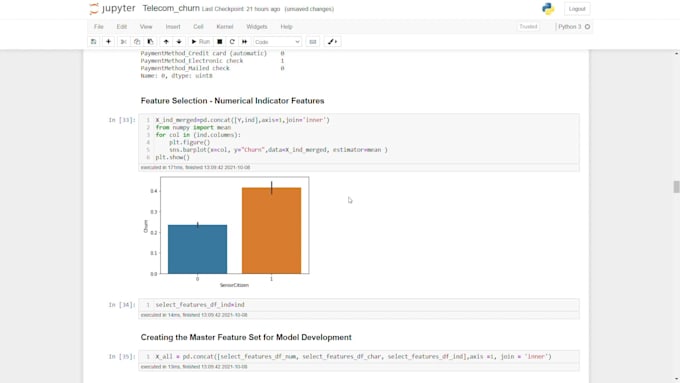Open the Help menu
680x383 pixels.
pos(286,27)
